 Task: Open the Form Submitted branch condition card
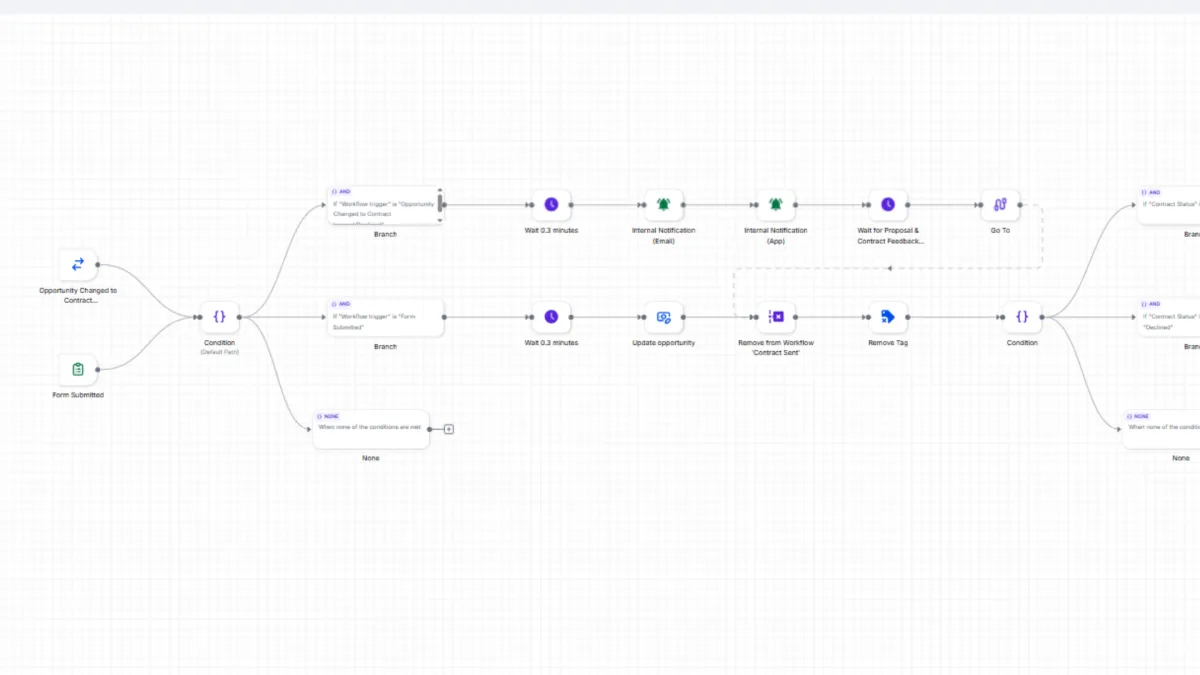385,317
